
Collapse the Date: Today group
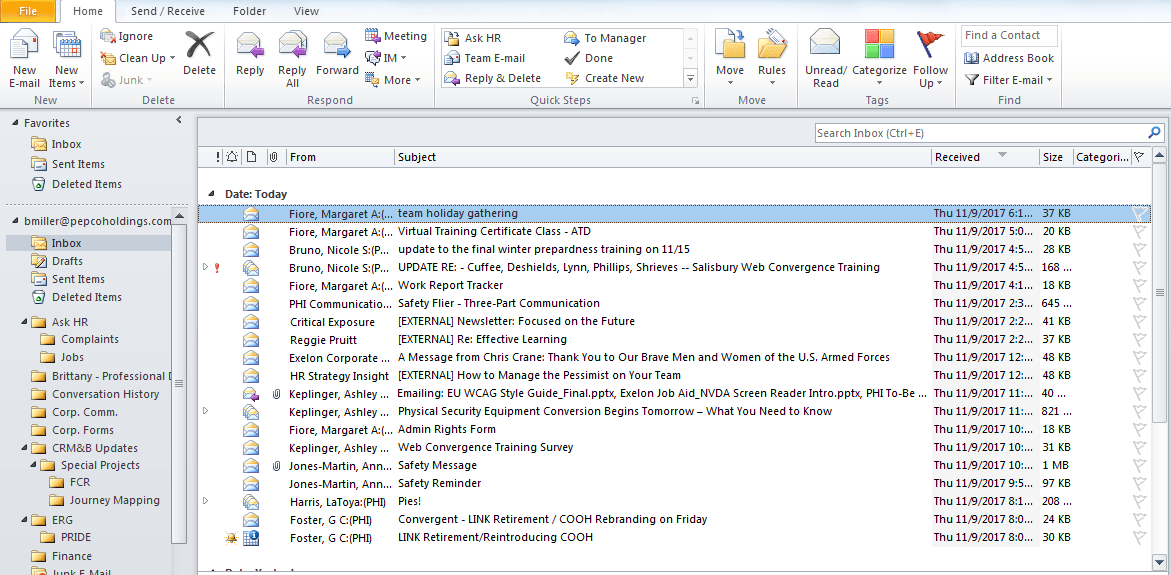pyautogui.click(x=210, y=194)
